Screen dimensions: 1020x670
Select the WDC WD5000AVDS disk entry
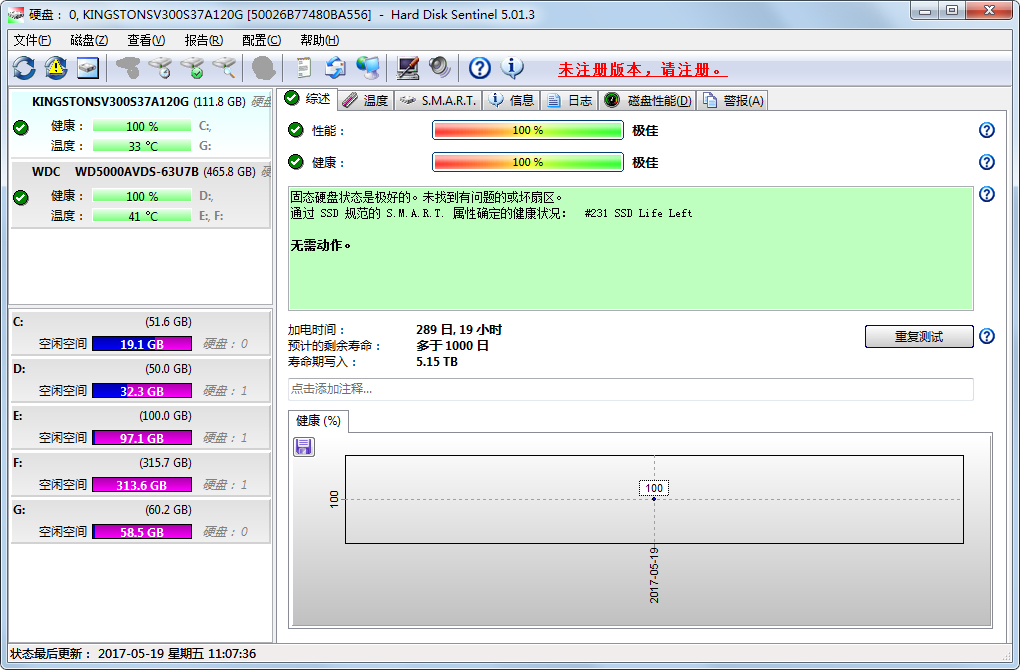pyautogui.click(x=140, y=171)
